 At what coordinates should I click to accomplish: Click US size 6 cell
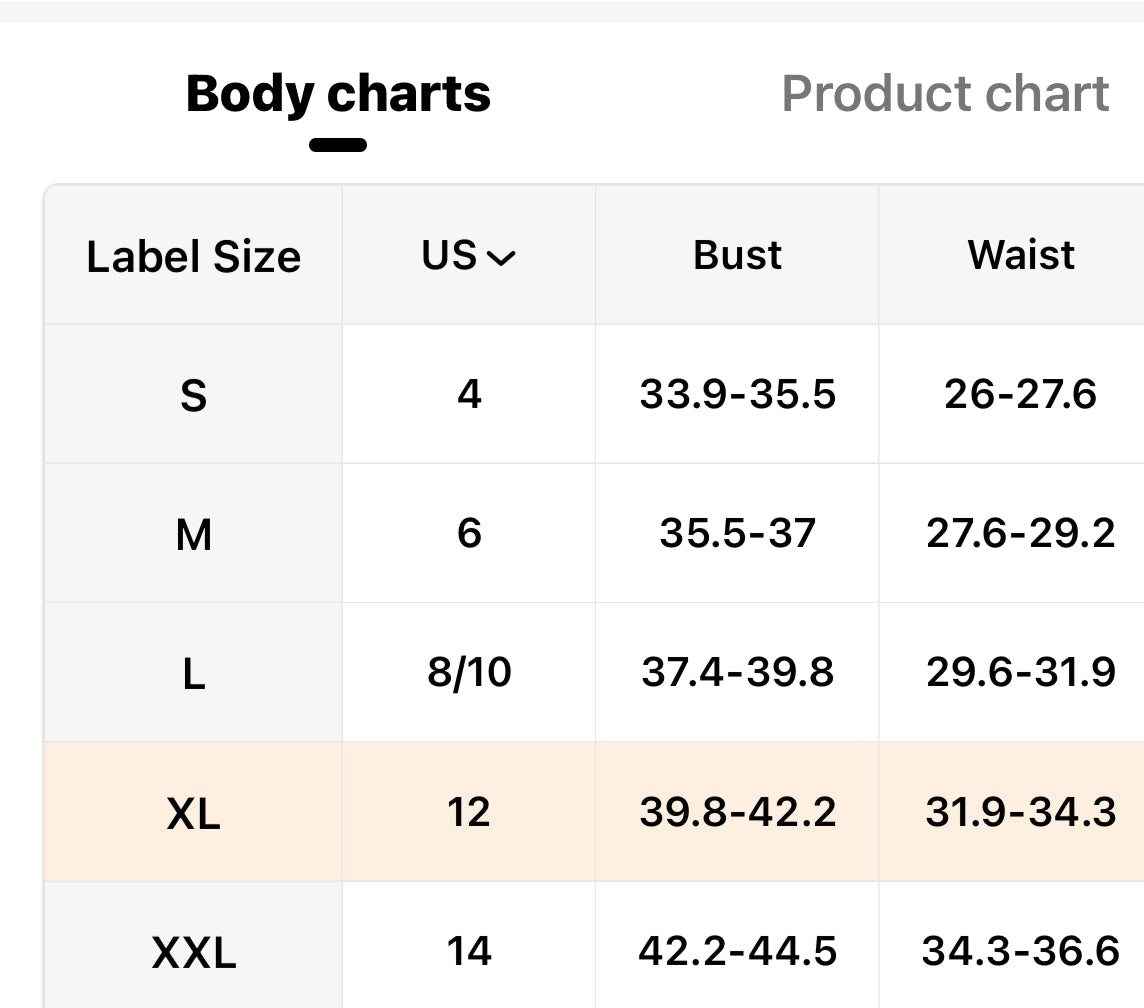point(468,533)
